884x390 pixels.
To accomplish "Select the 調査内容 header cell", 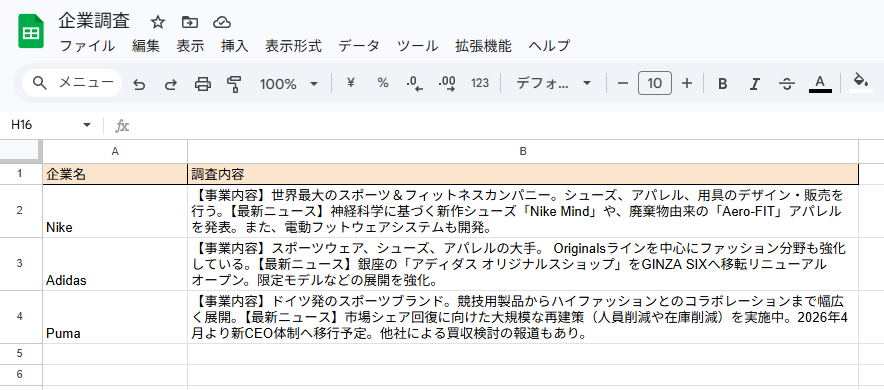I will [x=523, y=174].
